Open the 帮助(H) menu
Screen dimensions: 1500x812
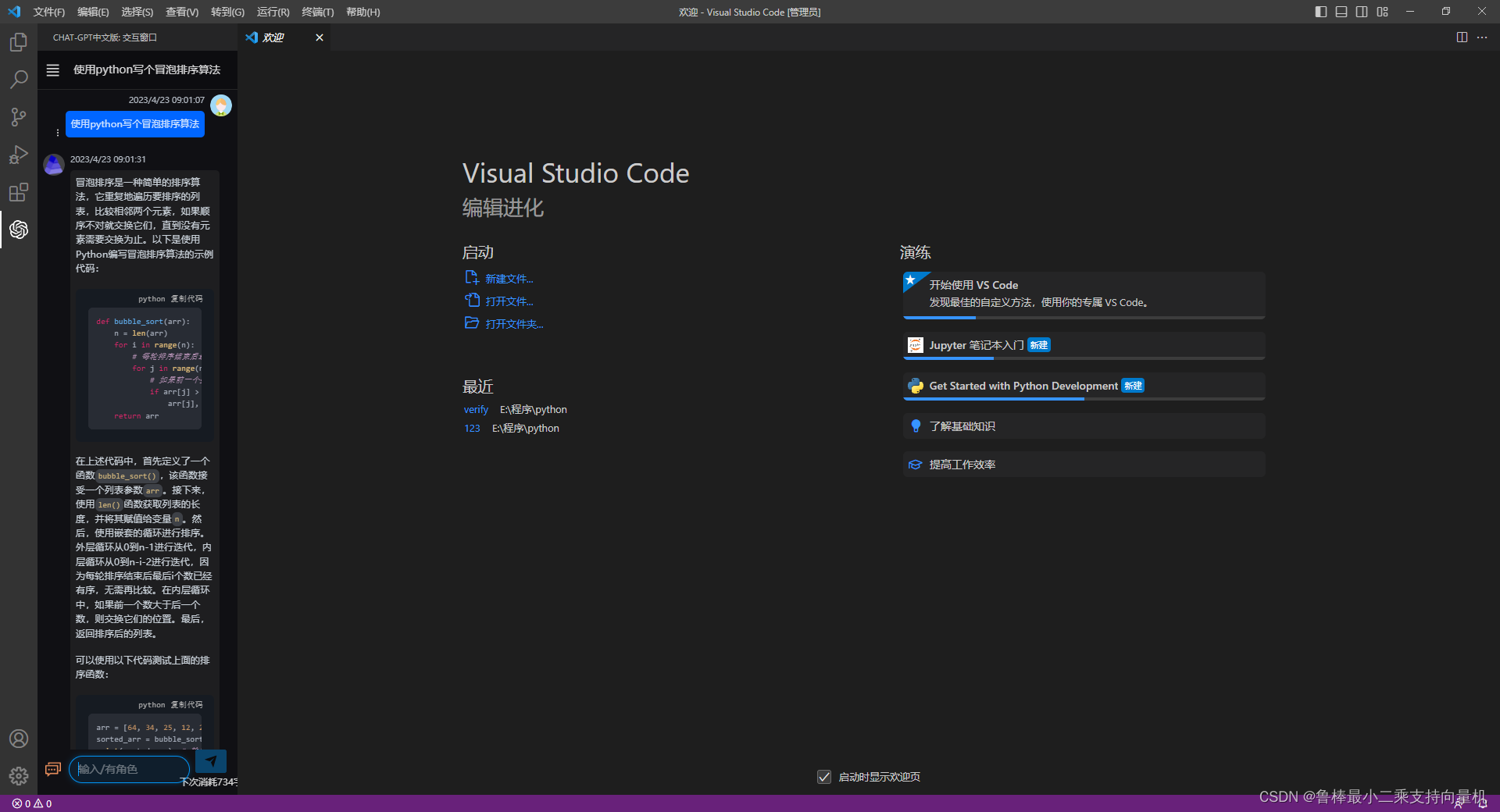point(363,12)
